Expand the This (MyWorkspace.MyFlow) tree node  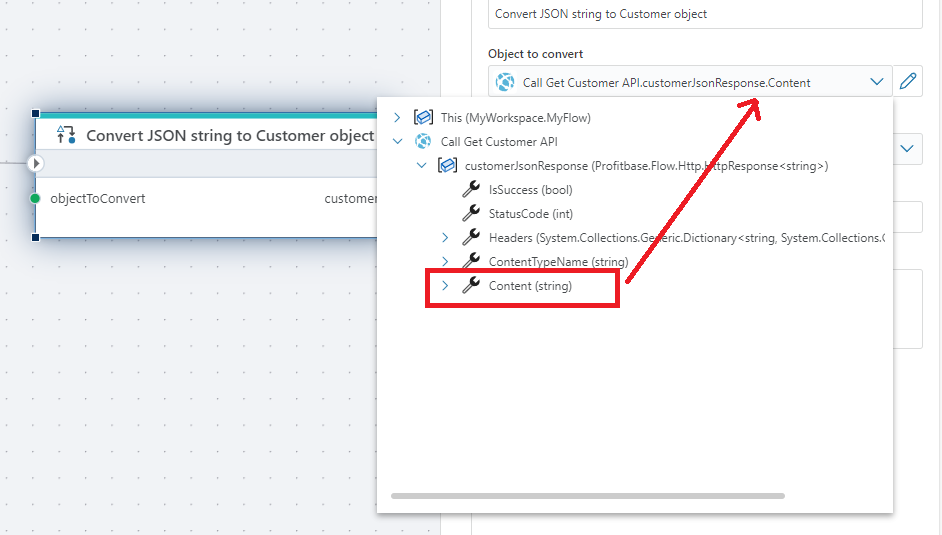point(397,118)
